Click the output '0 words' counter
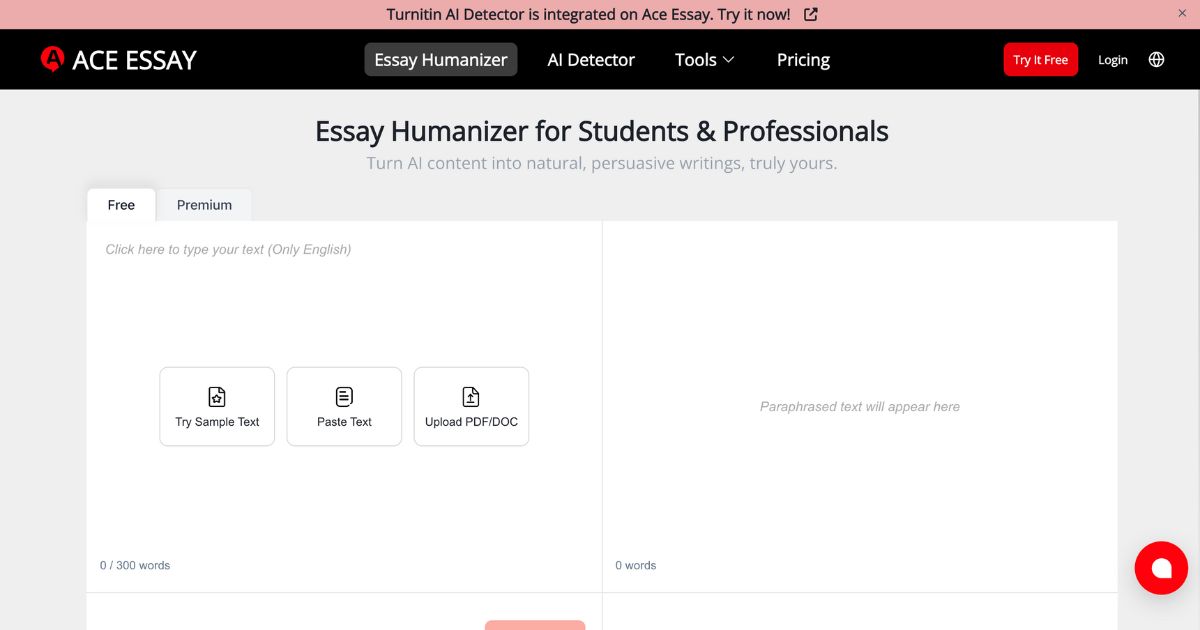 click(636, 565)
